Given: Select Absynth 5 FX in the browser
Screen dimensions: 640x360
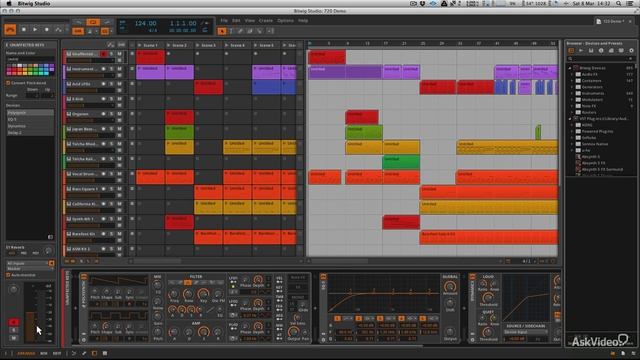Looking at the screenshot, I should point(593,163).
